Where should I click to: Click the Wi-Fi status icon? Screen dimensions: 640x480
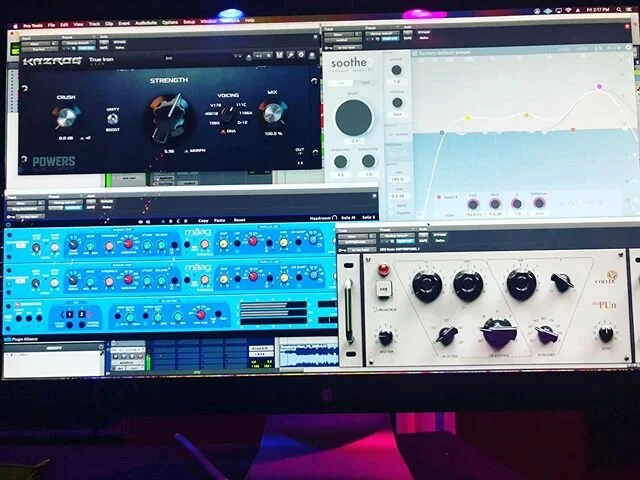pyautogui.click(x=568, y=10)
